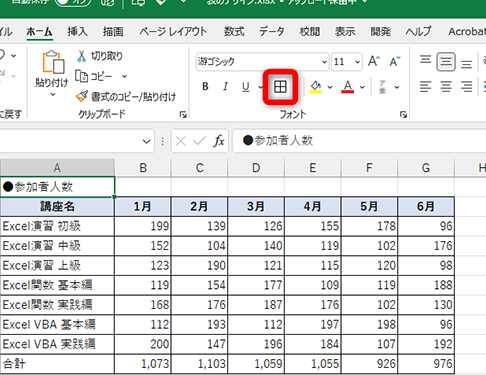Toggle bold formatting with B

pos(205,87)
